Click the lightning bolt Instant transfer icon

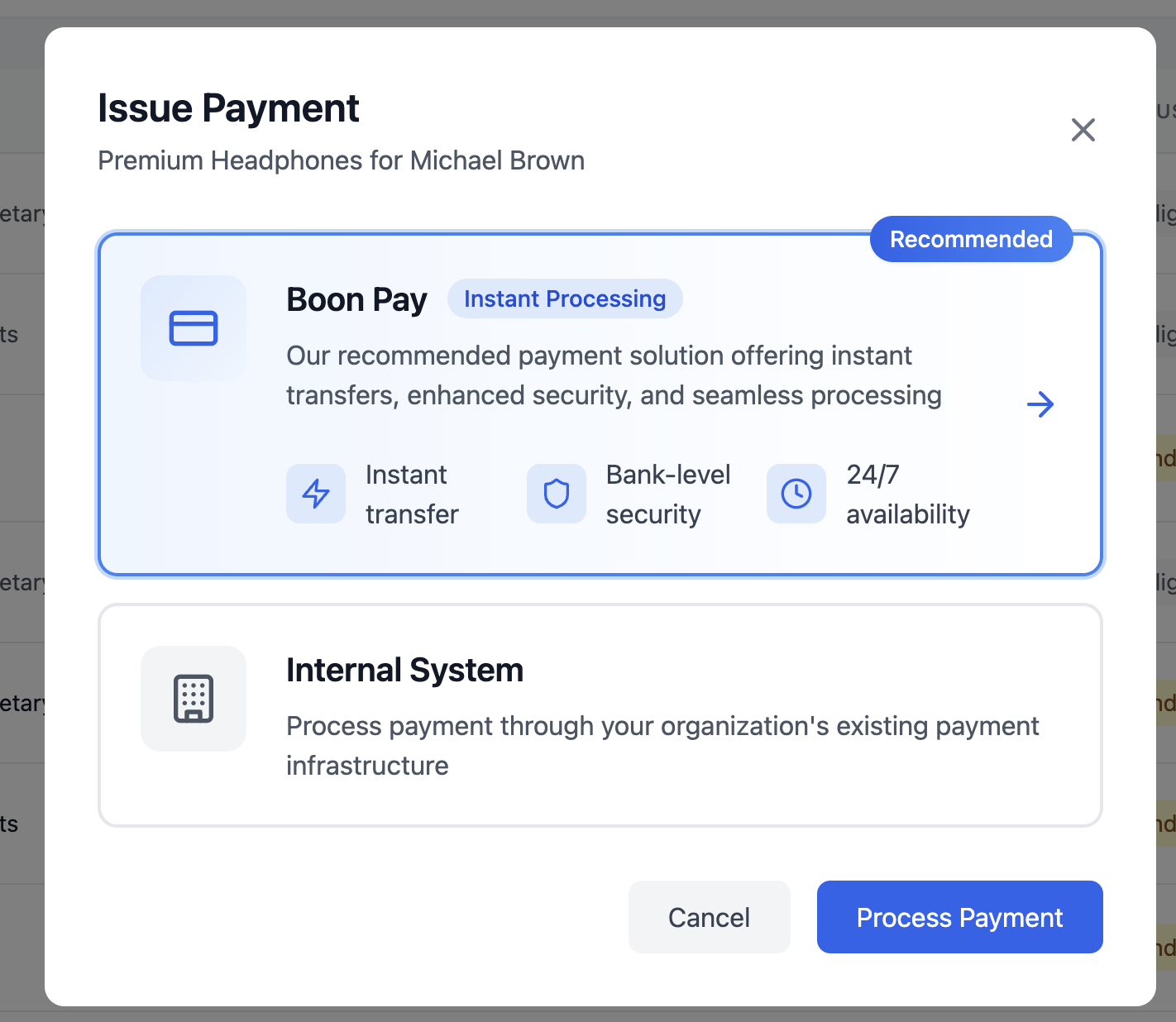pyautogui.click(x=316, y=494)
